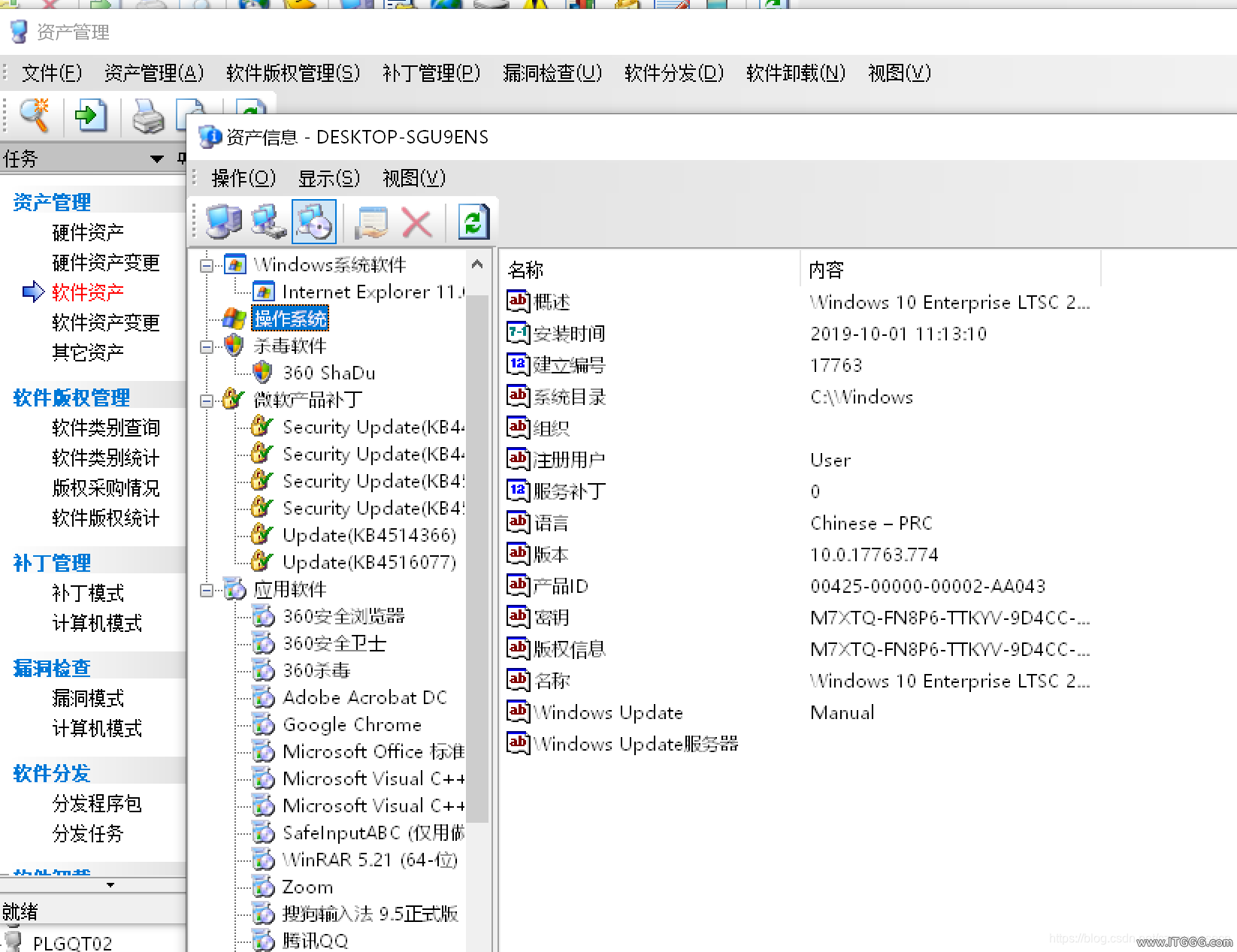This screenshot has height=952, width=1237.
Task: Click the 资产管理 section header
Action: [x=52, y=202]
